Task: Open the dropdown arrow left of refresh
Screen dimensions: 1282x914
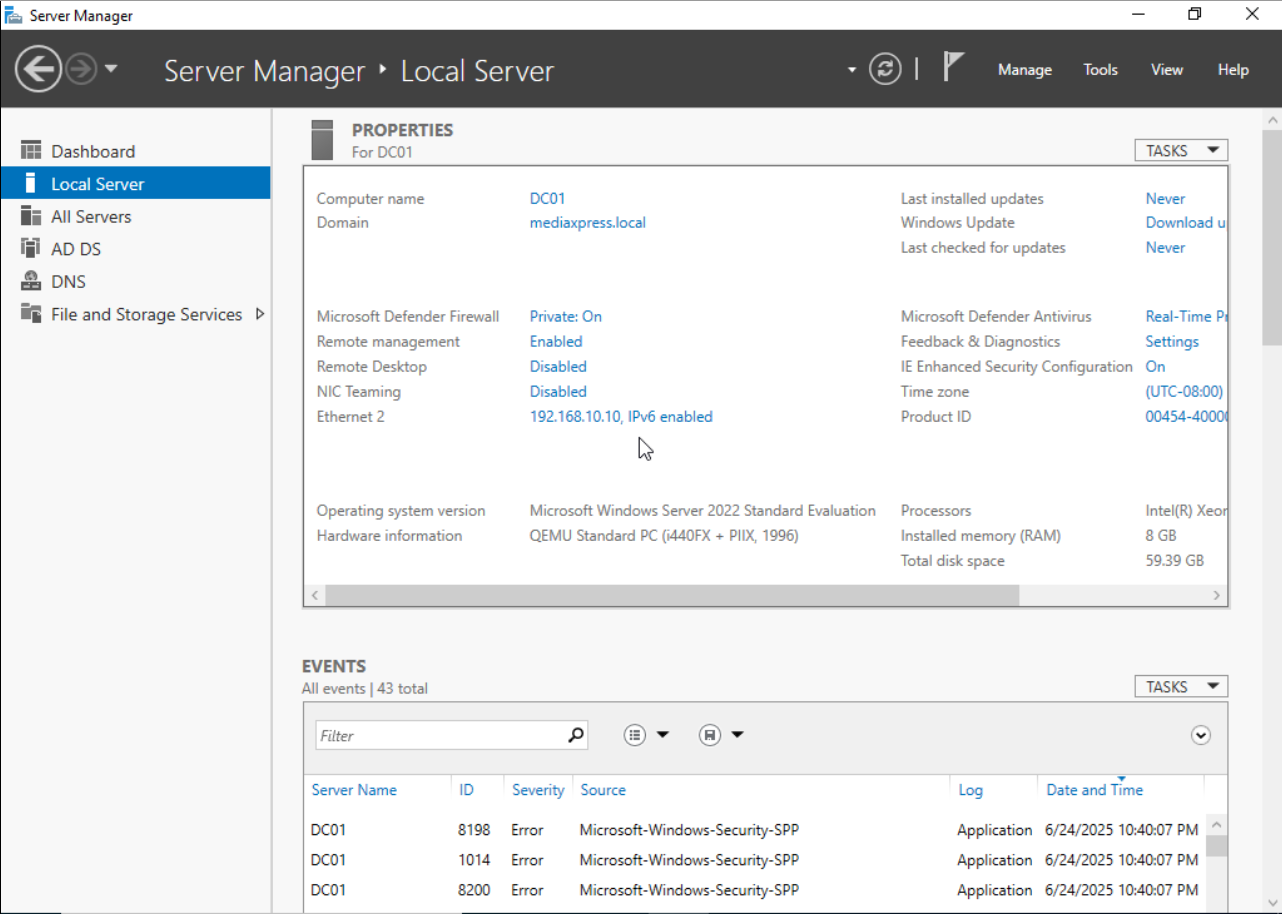Action: pyautogui.click(x=852, y=70)
